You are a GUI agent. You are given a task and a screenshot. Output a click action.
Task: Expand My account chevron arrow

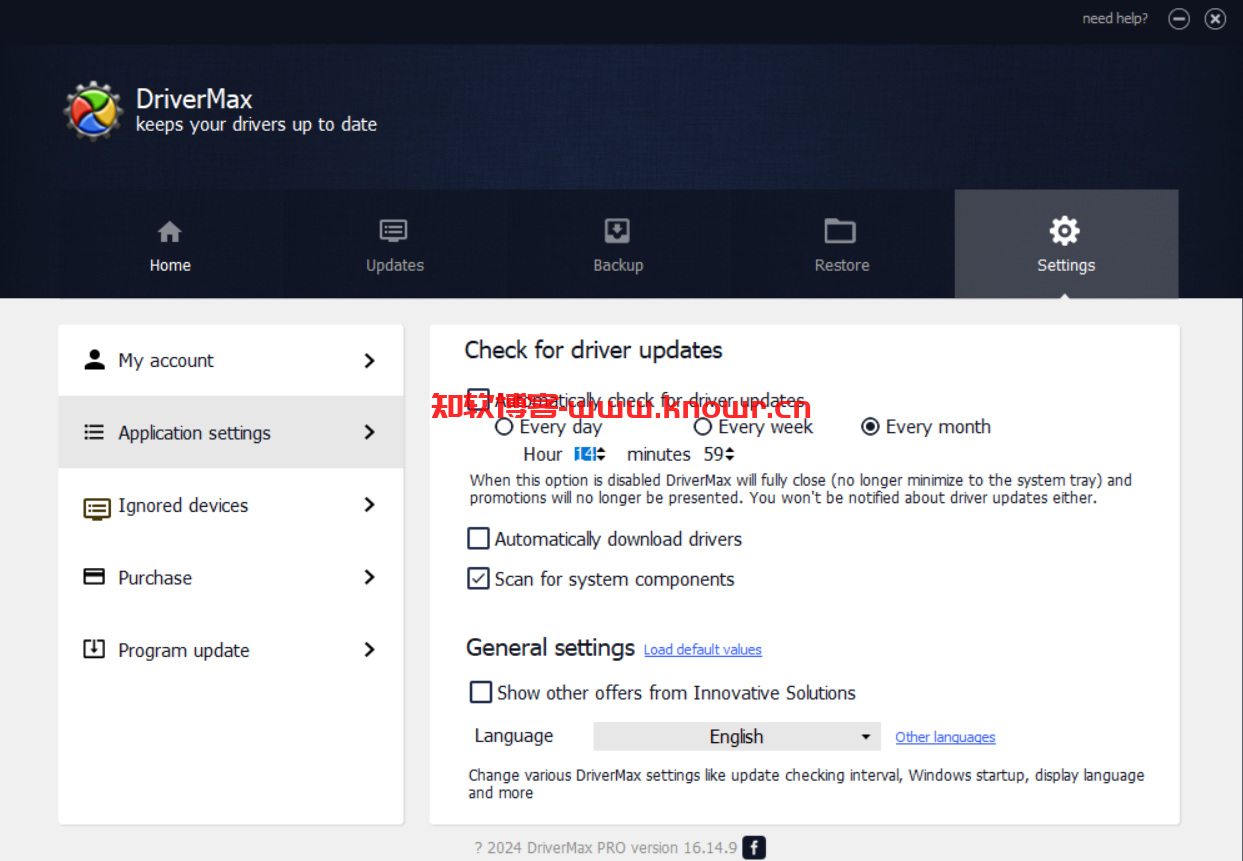pyautogui.click(x=370, y=361)
